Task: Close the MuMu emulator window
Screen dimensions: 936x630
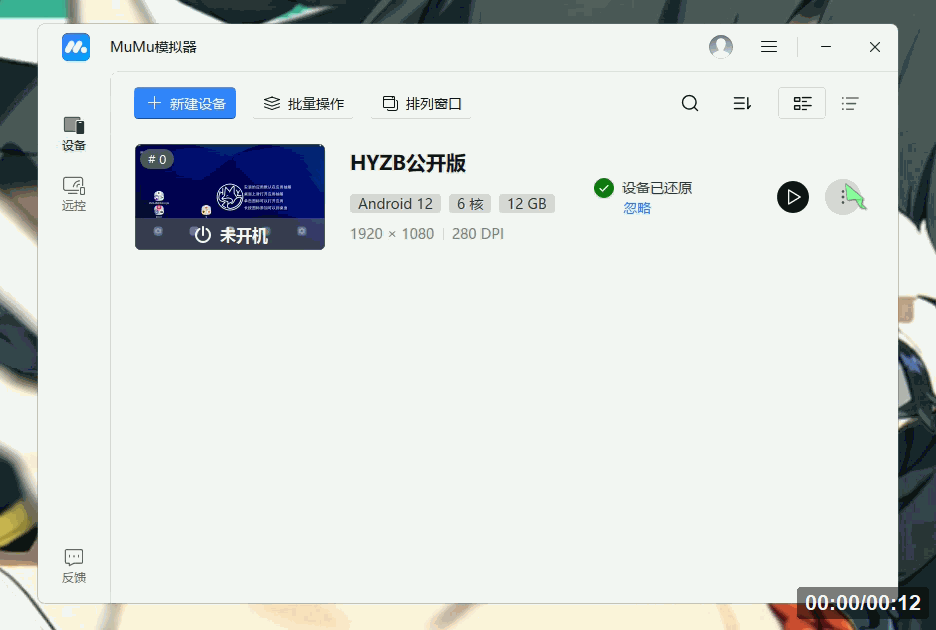Action: 875,47
